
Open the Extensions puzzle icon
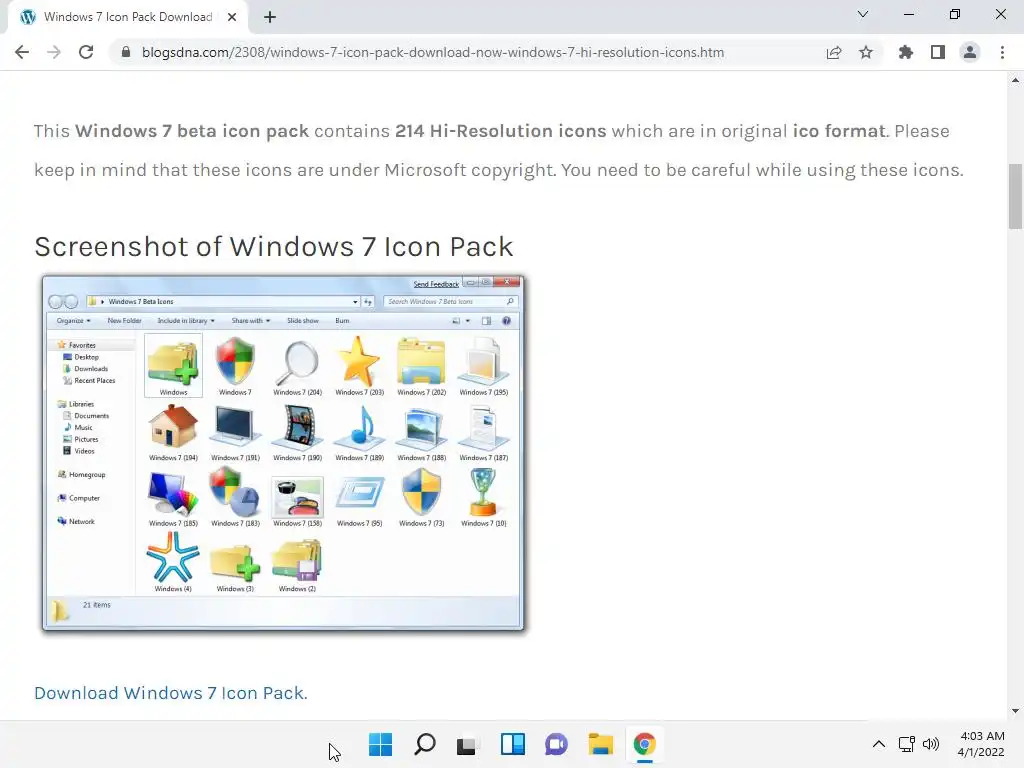click(906, 52)
